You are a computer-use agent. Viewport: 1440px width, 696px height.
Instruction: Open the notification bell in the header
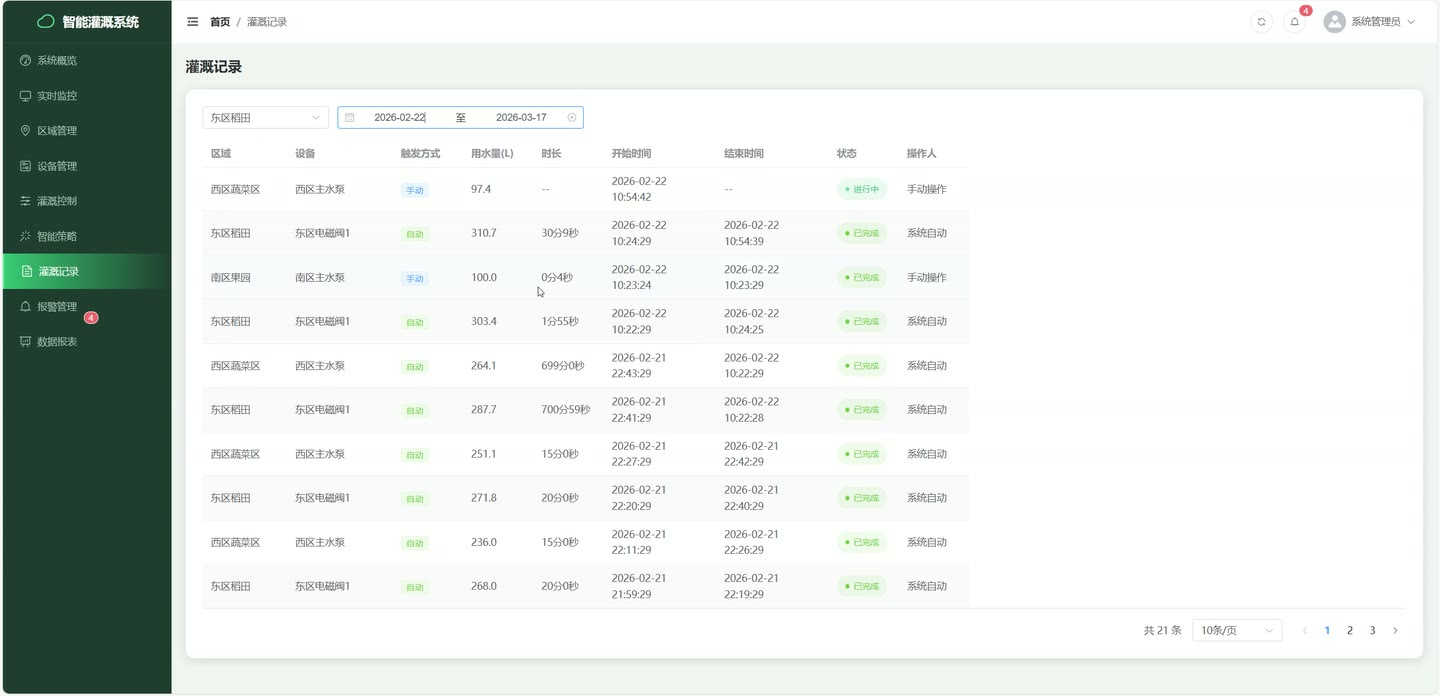click(1295, 21)
